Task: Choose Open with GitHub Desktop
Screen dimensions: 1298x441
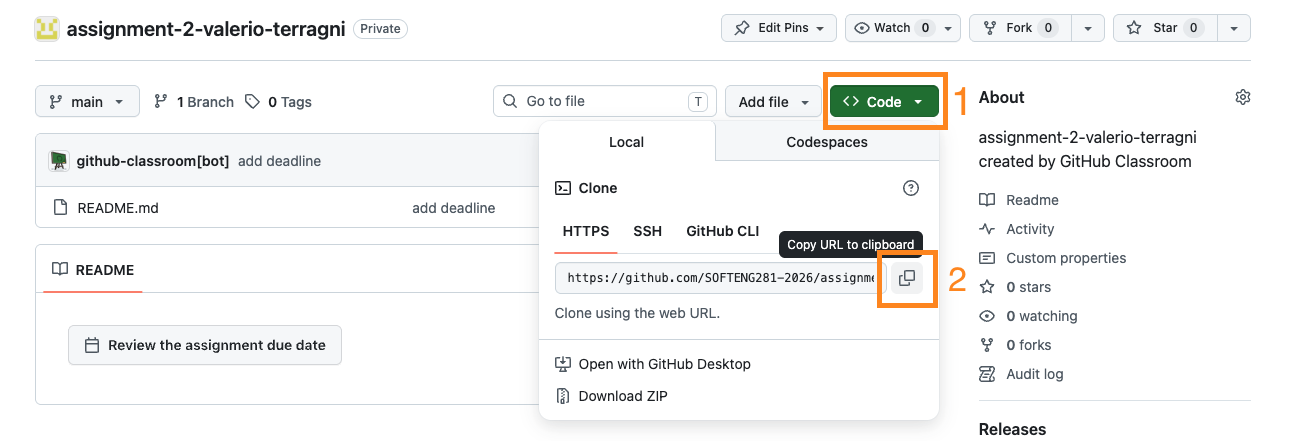Action: (x=652, y=364)
